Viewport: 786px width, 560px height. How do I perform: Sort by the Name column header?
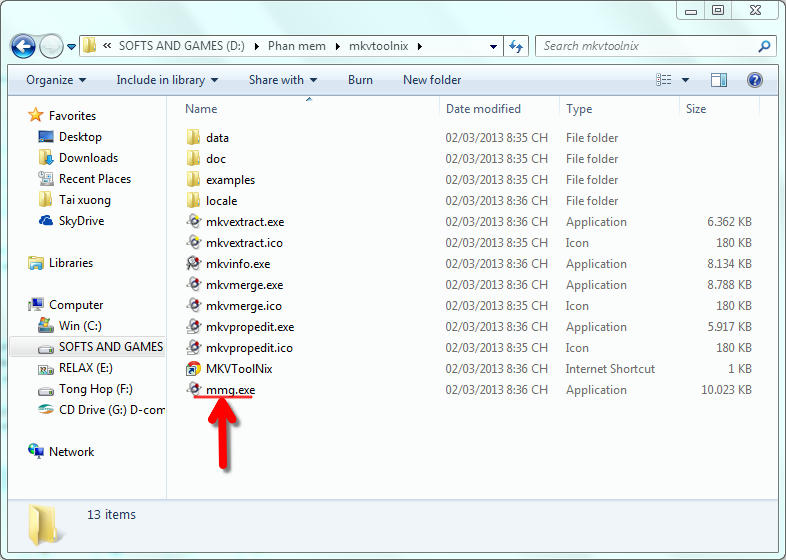[x=201, y=109]
